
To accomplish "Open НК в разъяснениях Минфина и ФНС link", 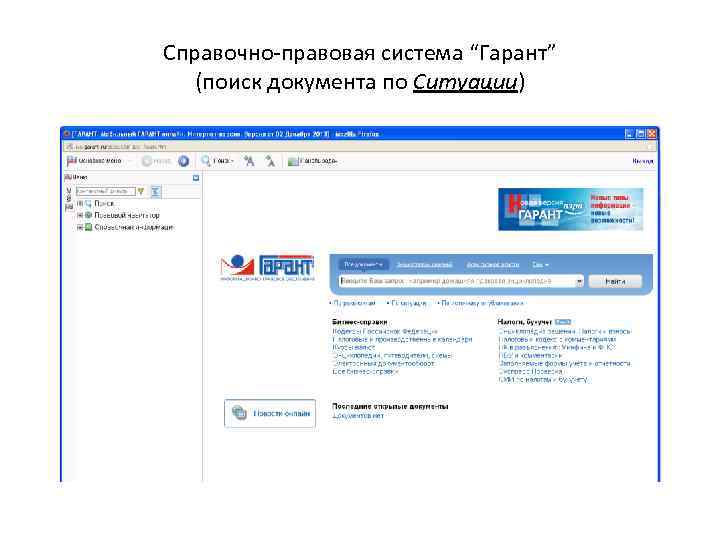I will [557, 347].
